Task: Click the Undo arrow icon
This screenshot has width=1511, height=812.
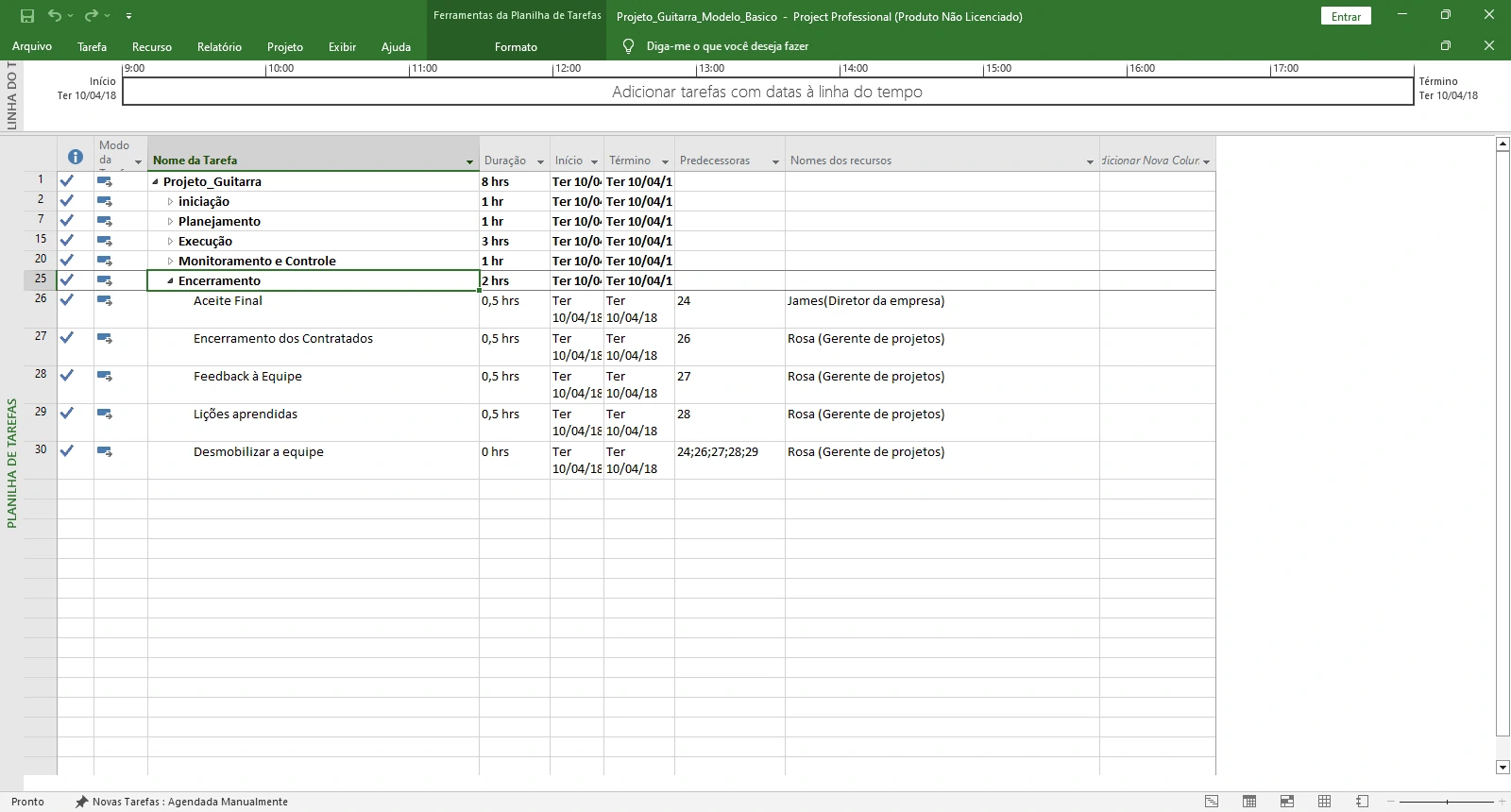Action: (55, 16)
